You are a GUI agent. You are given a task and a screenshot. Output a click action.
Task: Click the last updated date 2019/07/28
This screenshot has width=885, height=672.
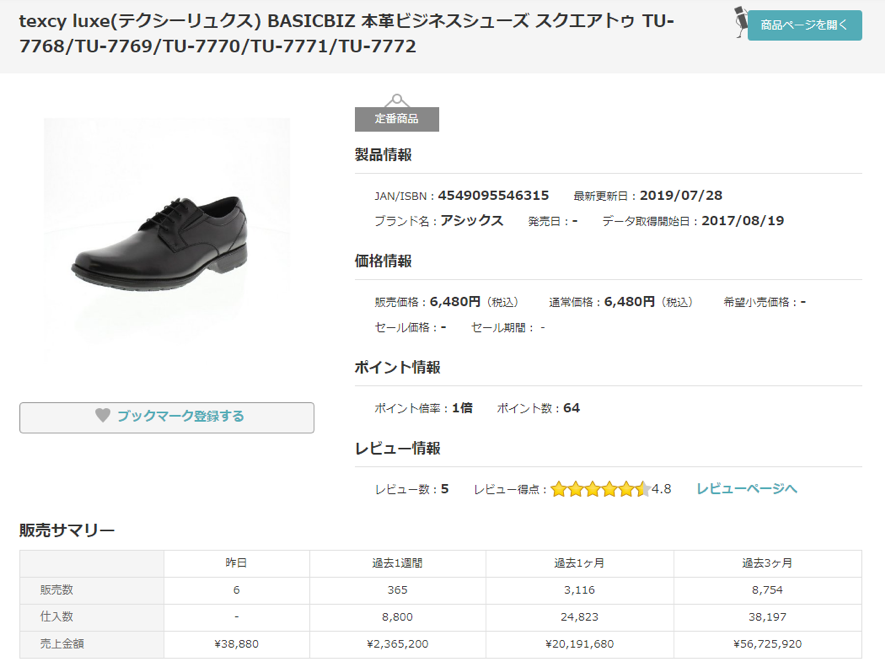point(681,196)
